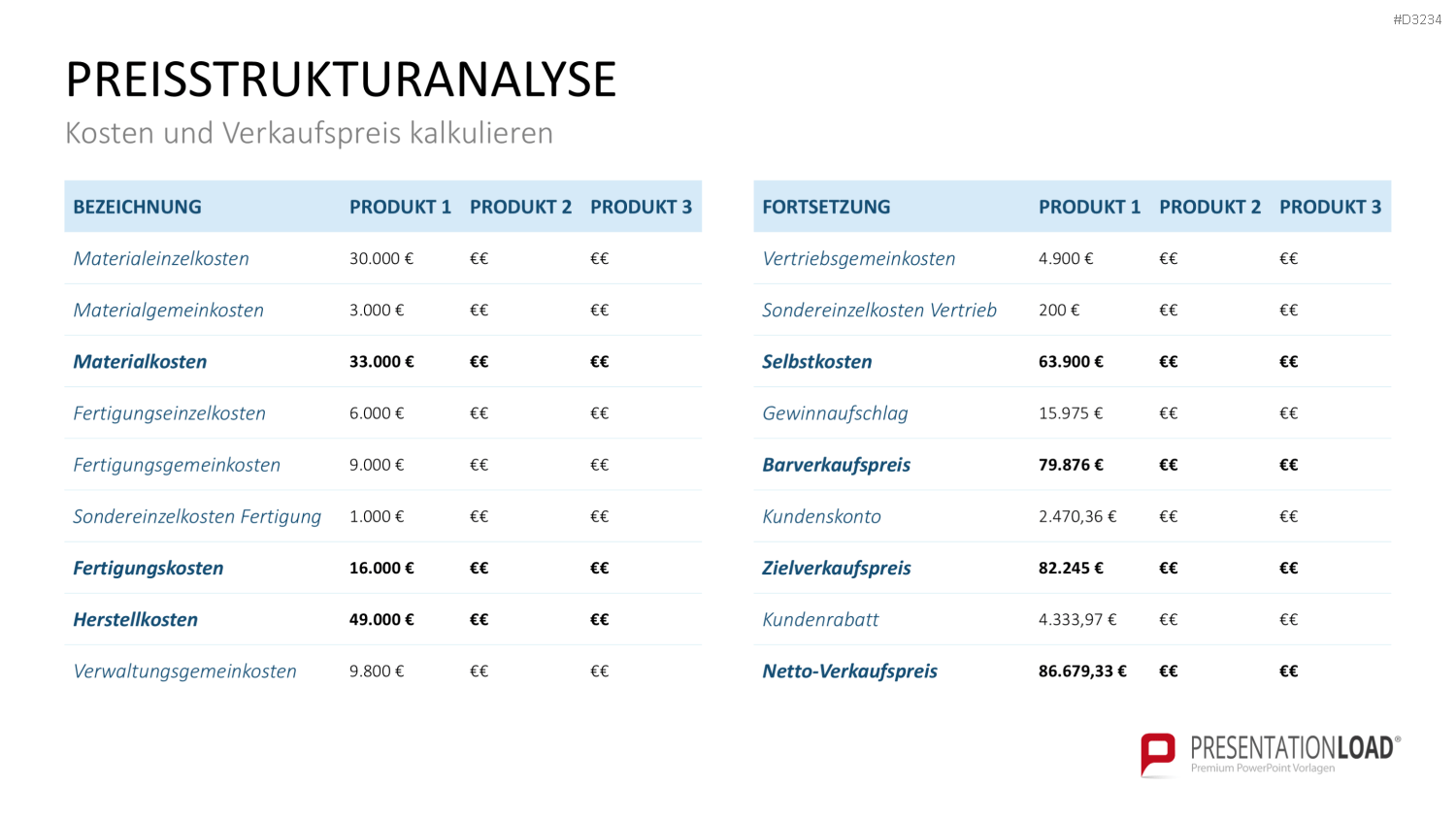The image size is (1456, 819).
Task: Click the 6.000 € value
Action: coord(377,412)
